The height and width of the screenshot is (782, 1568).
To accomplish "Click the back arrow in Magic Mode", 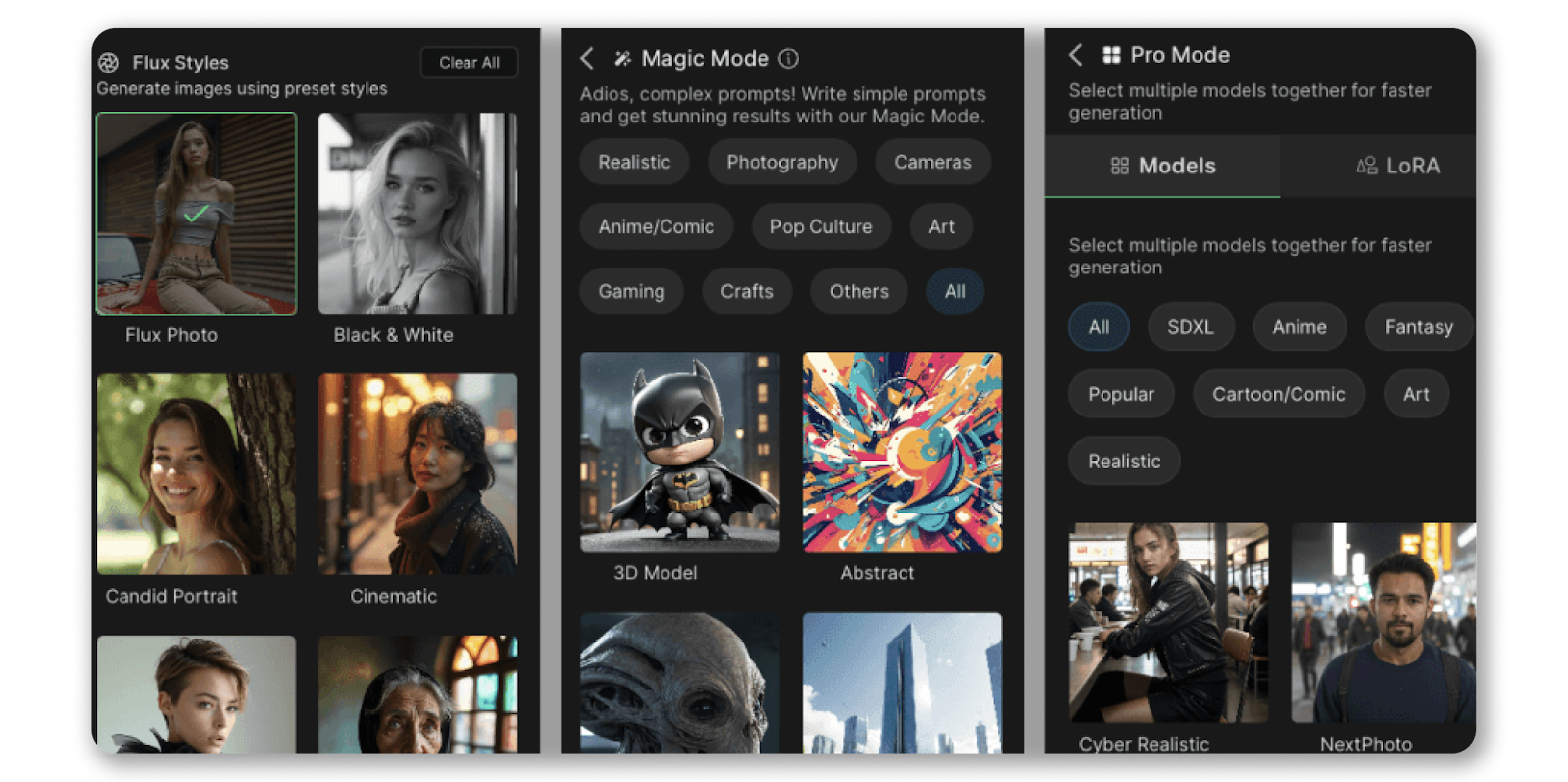I will tap(587, 58).
